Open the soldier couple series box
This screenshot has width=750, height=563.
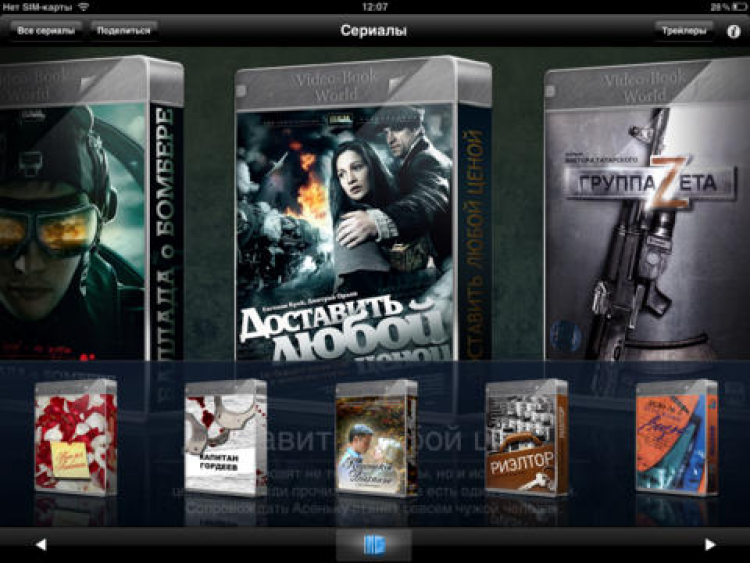pyautogui.click(x=376, y=437)
